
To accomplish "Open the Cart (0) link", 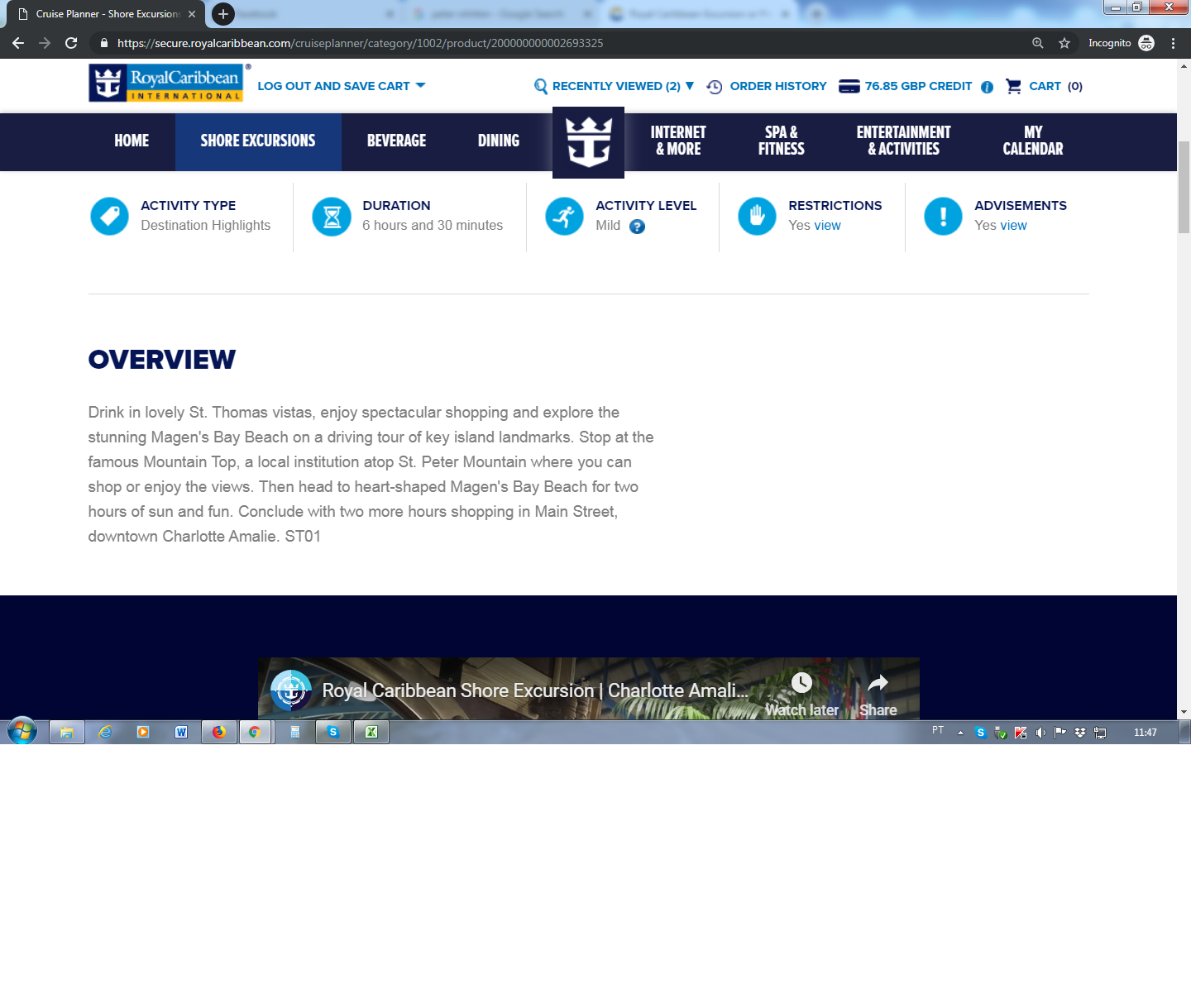I will (x=1055, y=86).
